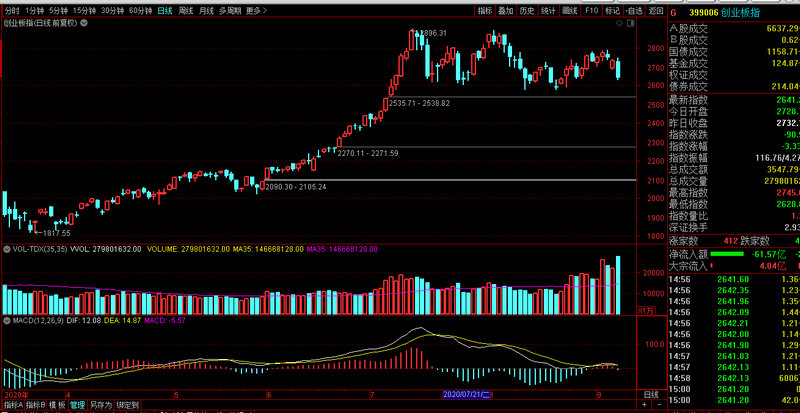Click the 叠加 overlay toolbar button

tap(506, 10)
